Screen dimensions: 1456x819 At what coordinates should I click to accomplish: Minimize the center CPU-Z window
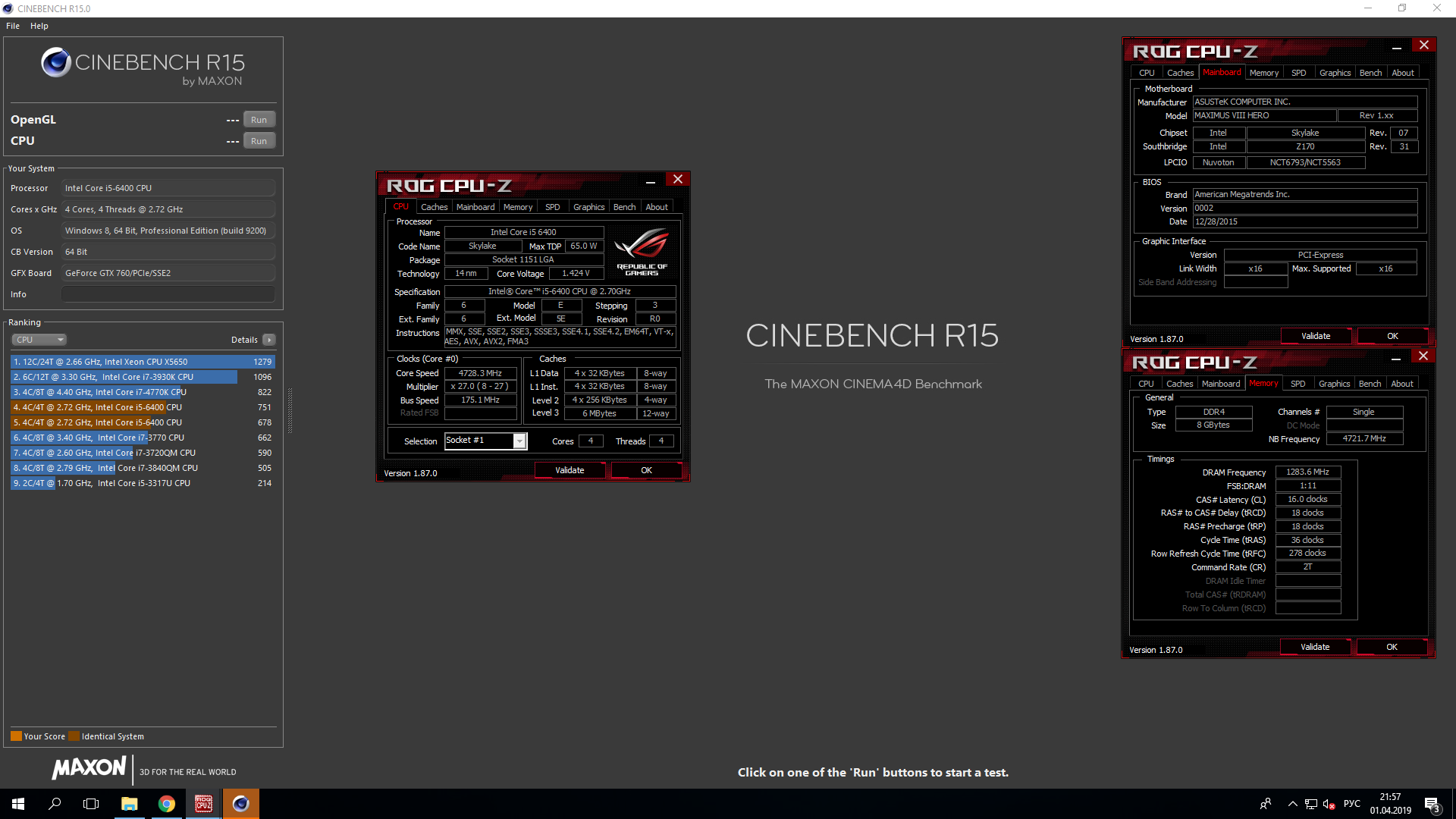click(x=651, y=180)
